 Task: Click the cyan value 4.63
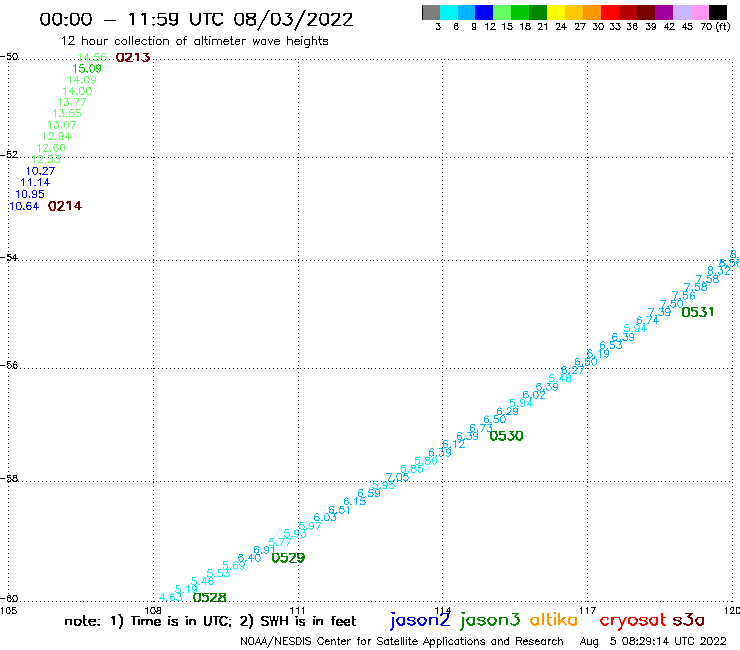pyautogui.click(x=171, y=597)
